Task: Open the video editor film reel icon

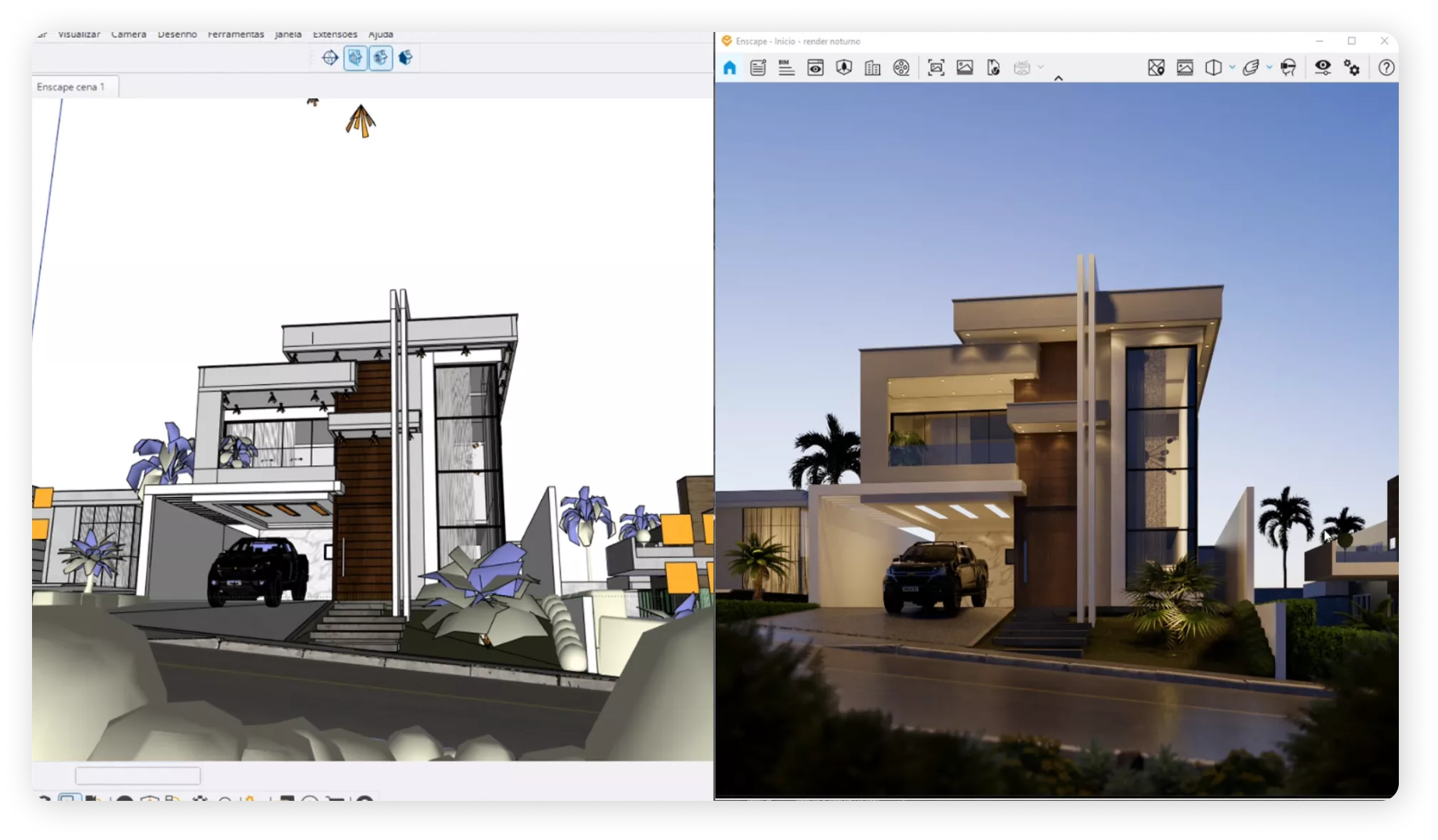Action: click(x=901, y=68)
